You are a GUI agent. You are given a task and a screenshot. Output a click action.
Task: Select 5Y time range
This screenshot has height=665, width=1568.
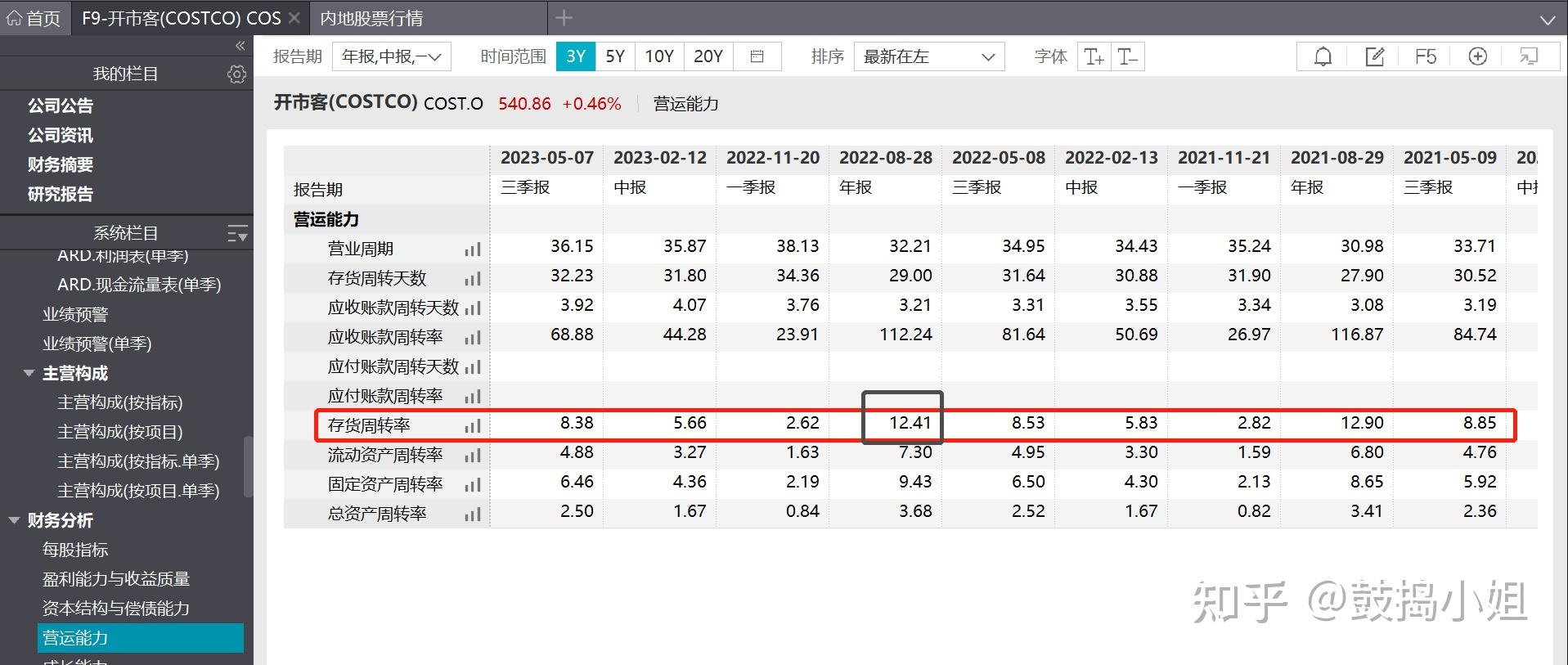(615, 56)
